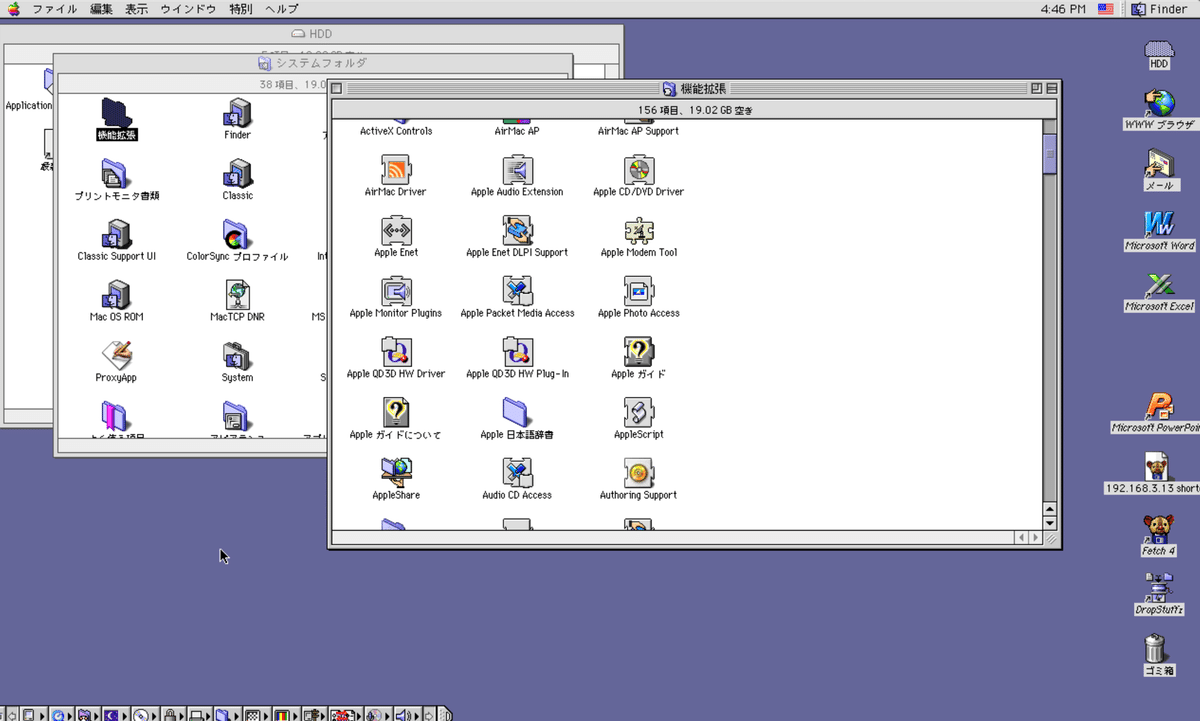The width and height of the screenshot is (1200, 721).
Task: Open Control Strip printer module
Action: point(200,715)
